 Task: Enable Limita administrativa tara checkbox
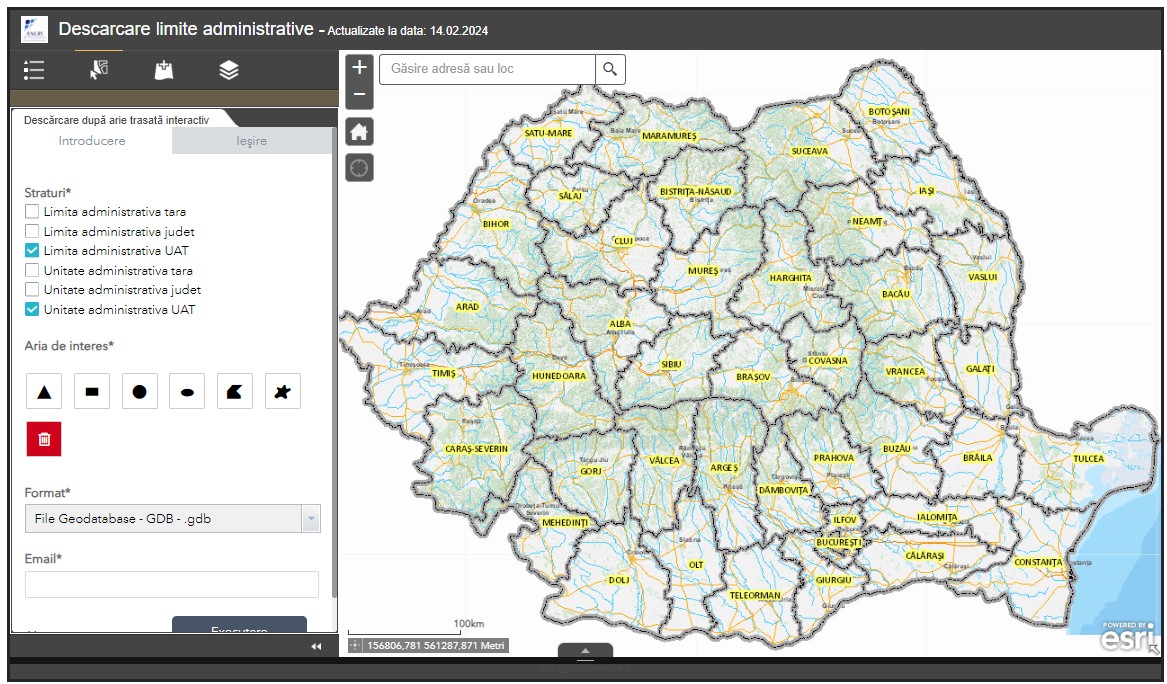pos(32,212)
